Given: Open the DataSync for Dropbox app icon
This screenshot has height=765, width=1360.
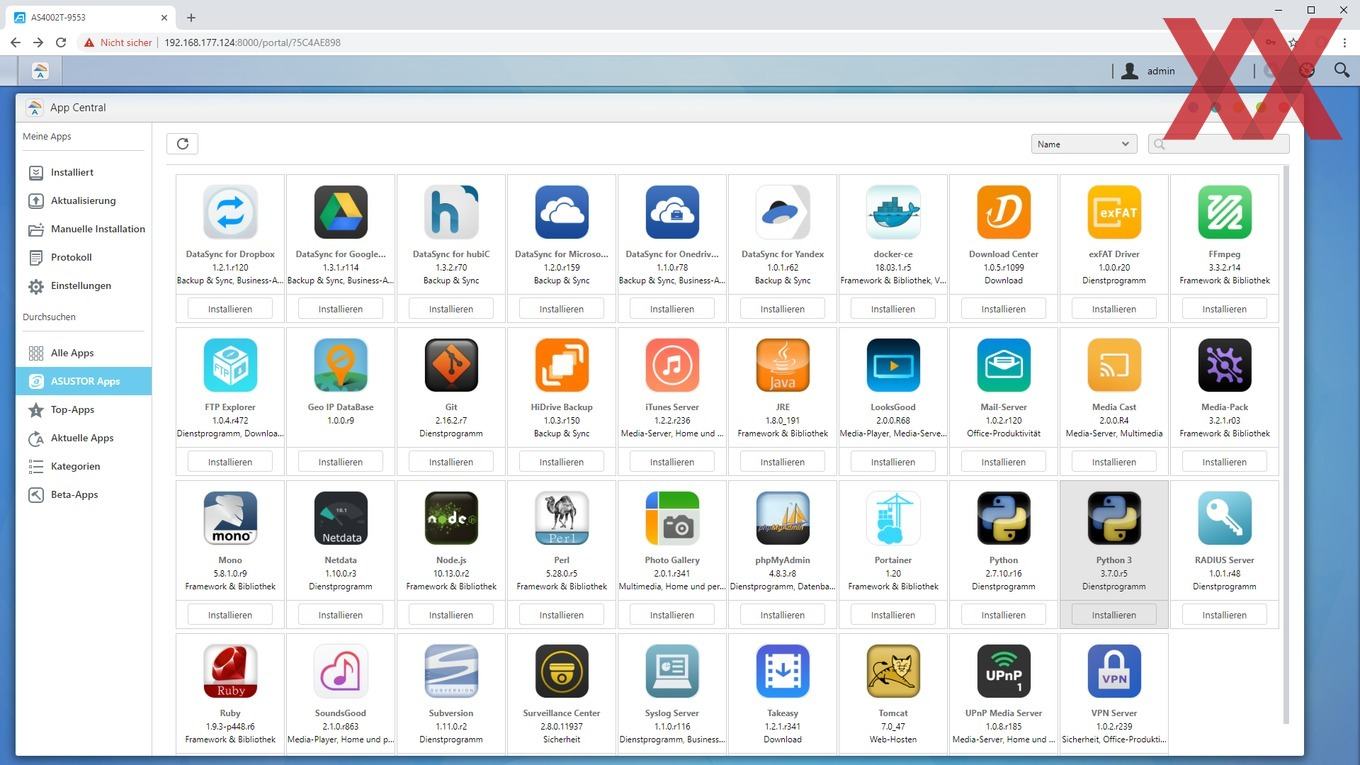Looking at the screenshot, I should click(230, 212).
